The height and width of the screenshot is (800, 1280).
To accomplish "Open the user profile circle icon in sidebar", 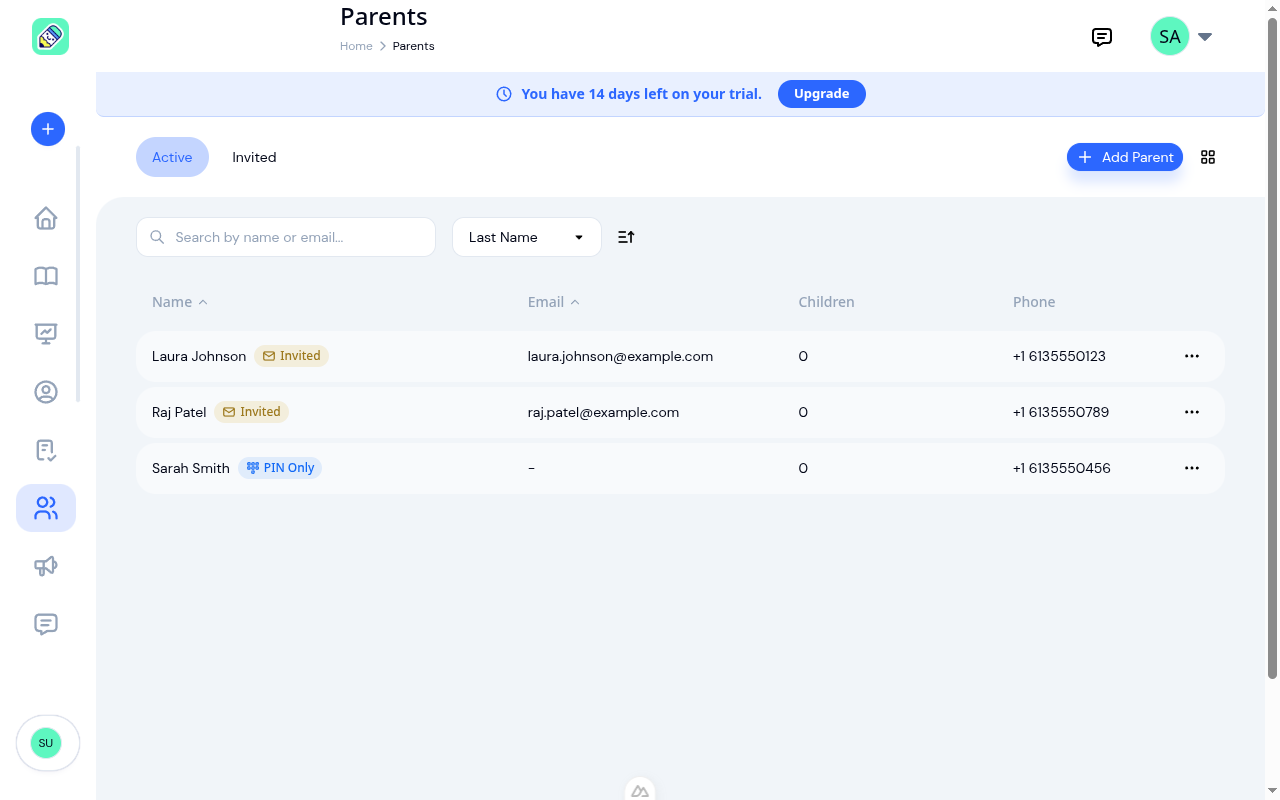I will 46,392.
